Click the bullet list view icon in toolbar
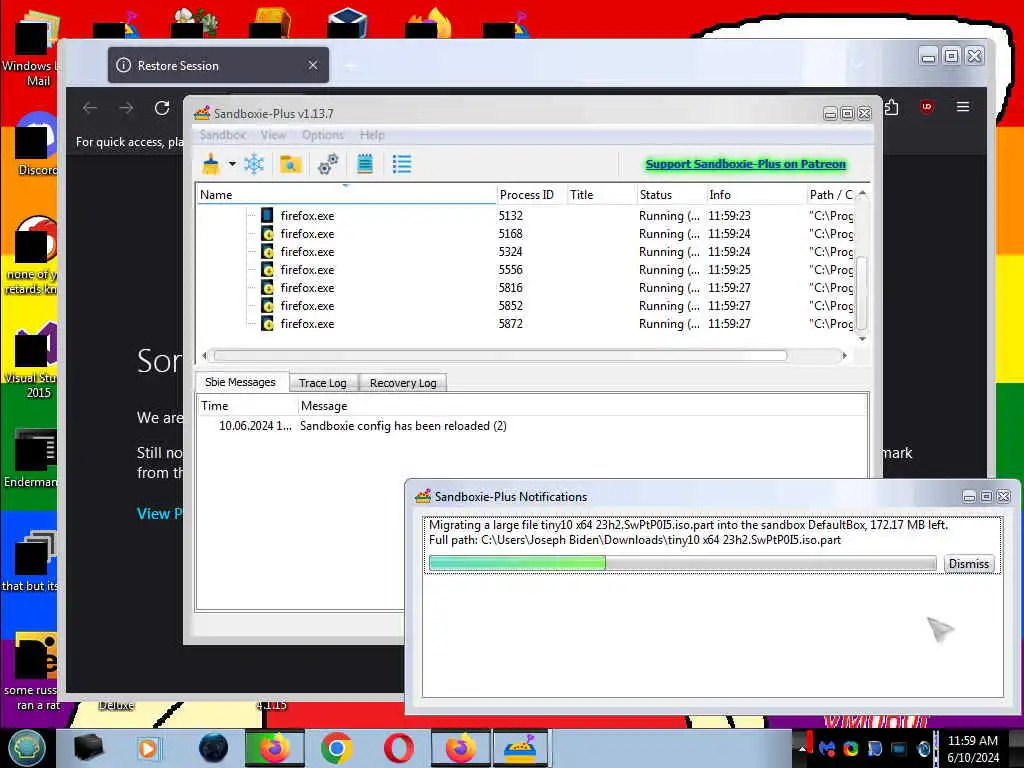This screenshot has height=768, width=1024. pyautogui.click(x=402, y=164)
